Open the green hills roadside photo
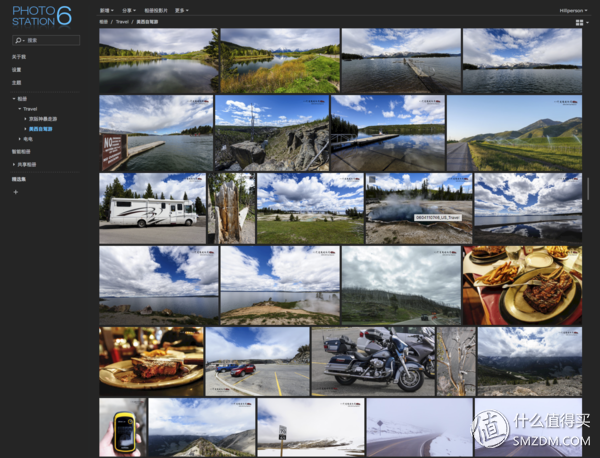The width and height of the screenshot is (600, 458). [x=515, y=133]
